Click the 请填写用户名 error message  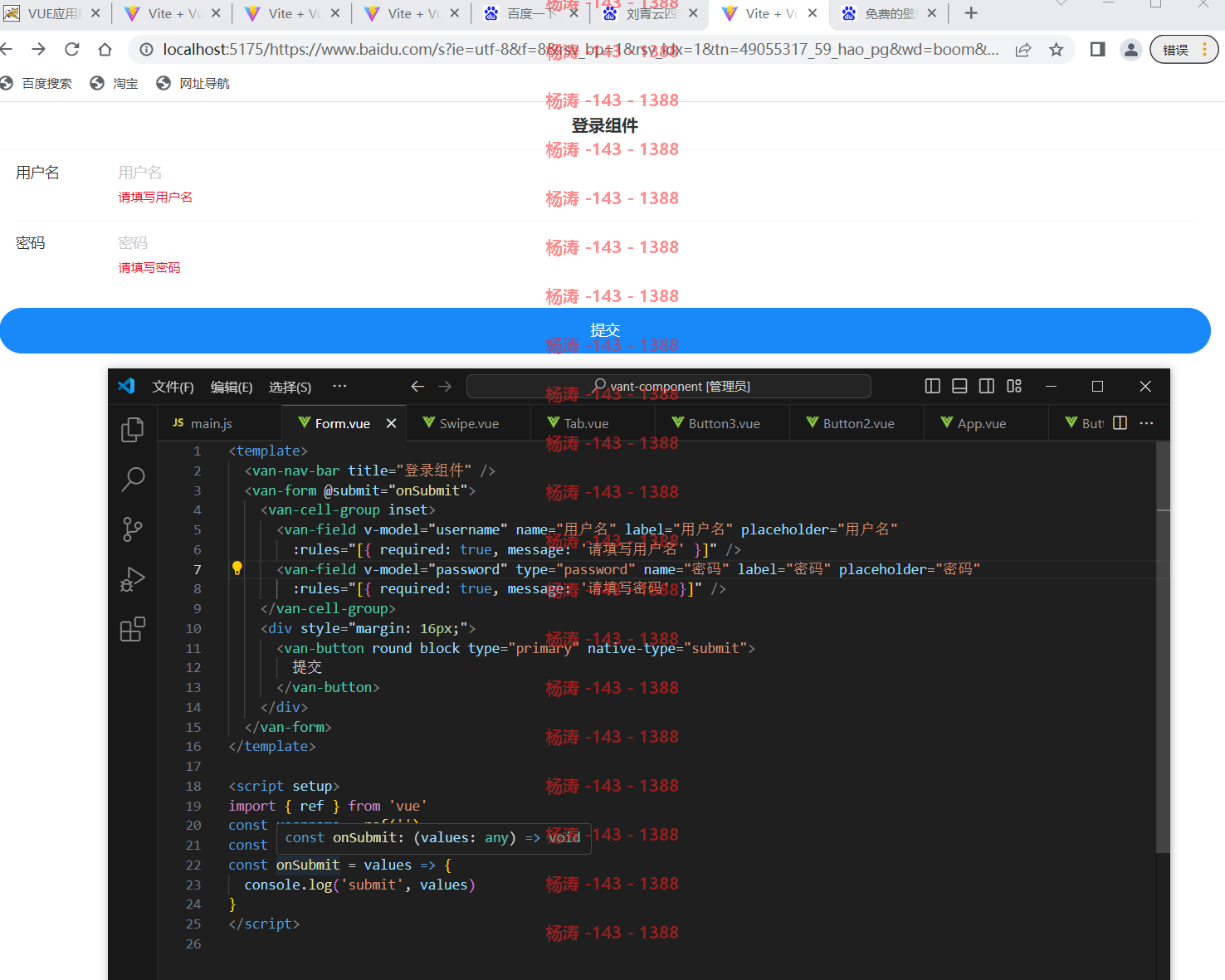tap(155, 197)
